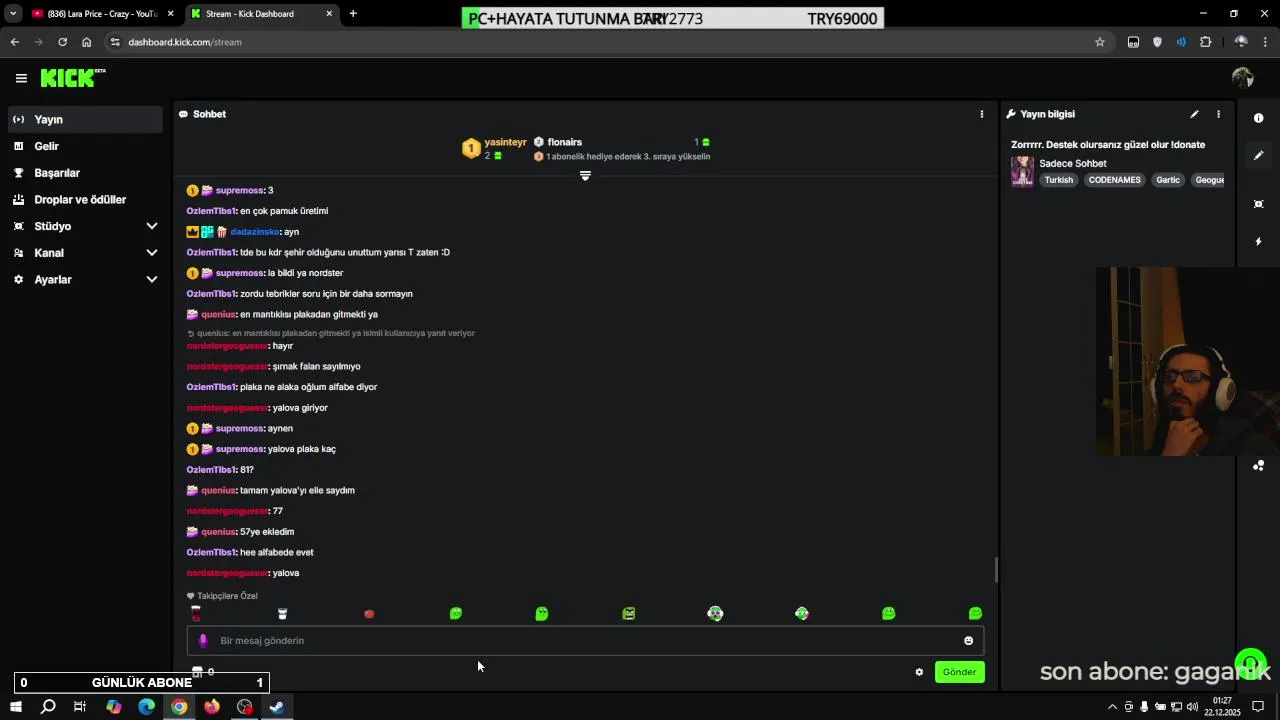The height and width of the screenshot is (720, 1280).
Task: Edit stream info with the pencil icon
Action: pos(1194,114)
